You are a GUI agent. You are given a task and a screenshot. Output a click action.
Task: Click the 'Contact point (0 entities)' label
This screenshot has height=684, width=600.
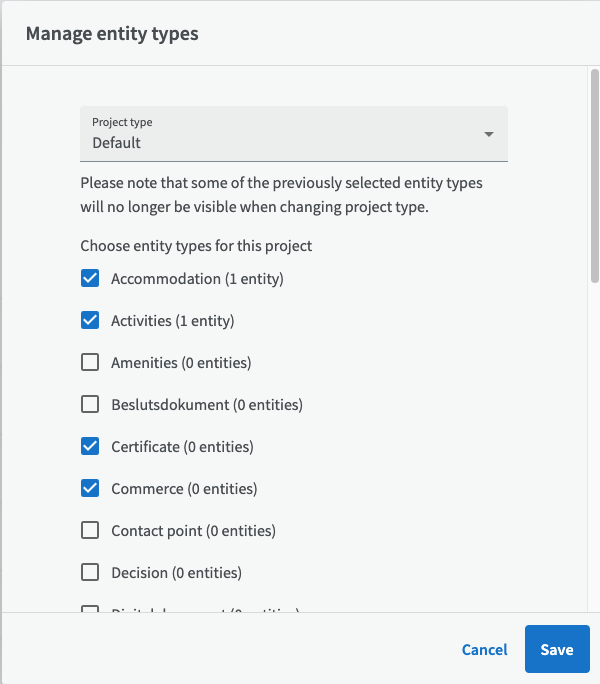pyautogui.click(x=193, y=531)
